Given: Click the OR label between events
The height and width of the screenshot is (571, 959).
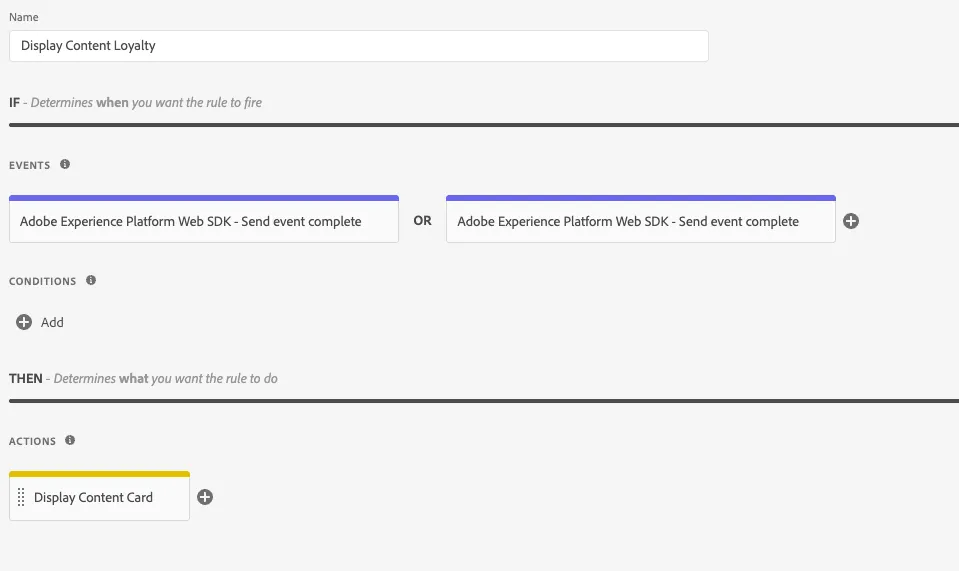Looking at the screenshot, I should [423, 221].
